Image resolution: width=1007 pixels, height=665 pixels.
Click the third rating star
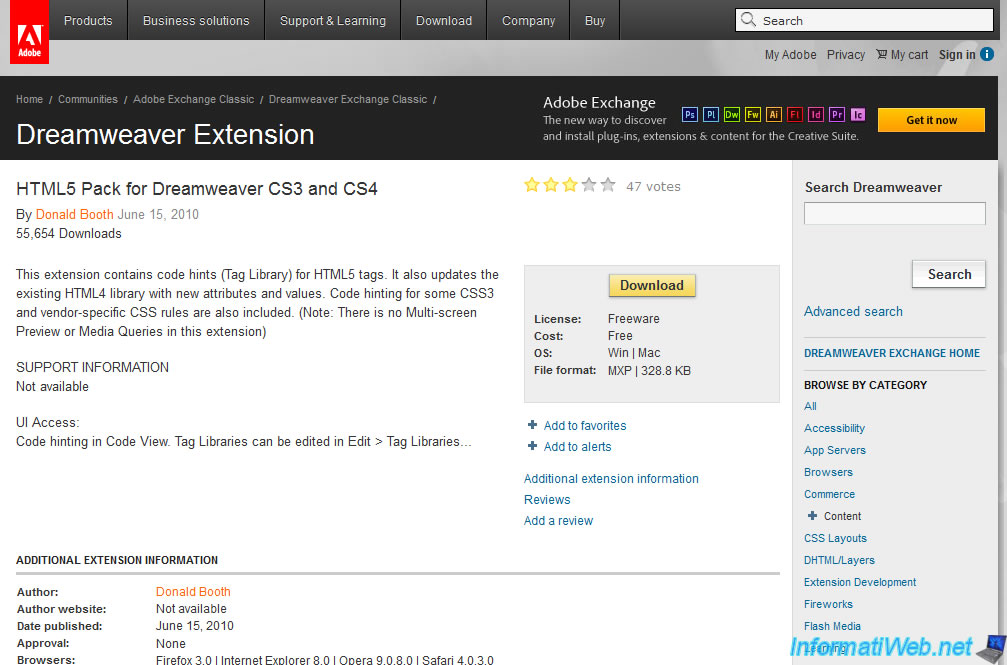coord(570,185)
